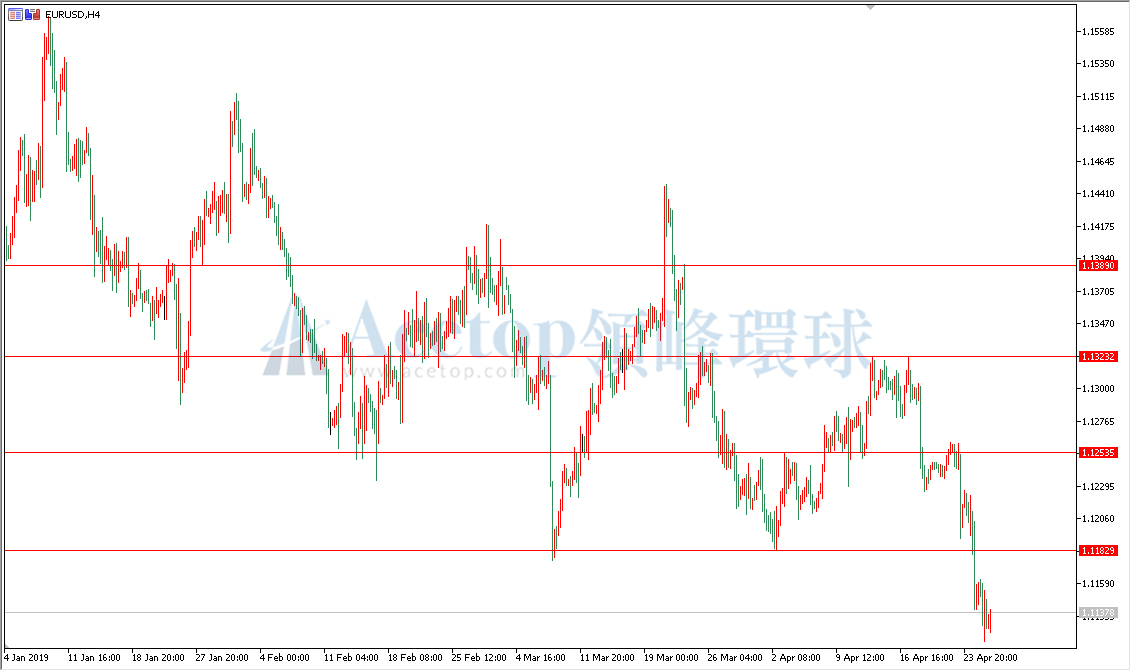Click the 9 Apr 12:00 time label

pos(860,658)
